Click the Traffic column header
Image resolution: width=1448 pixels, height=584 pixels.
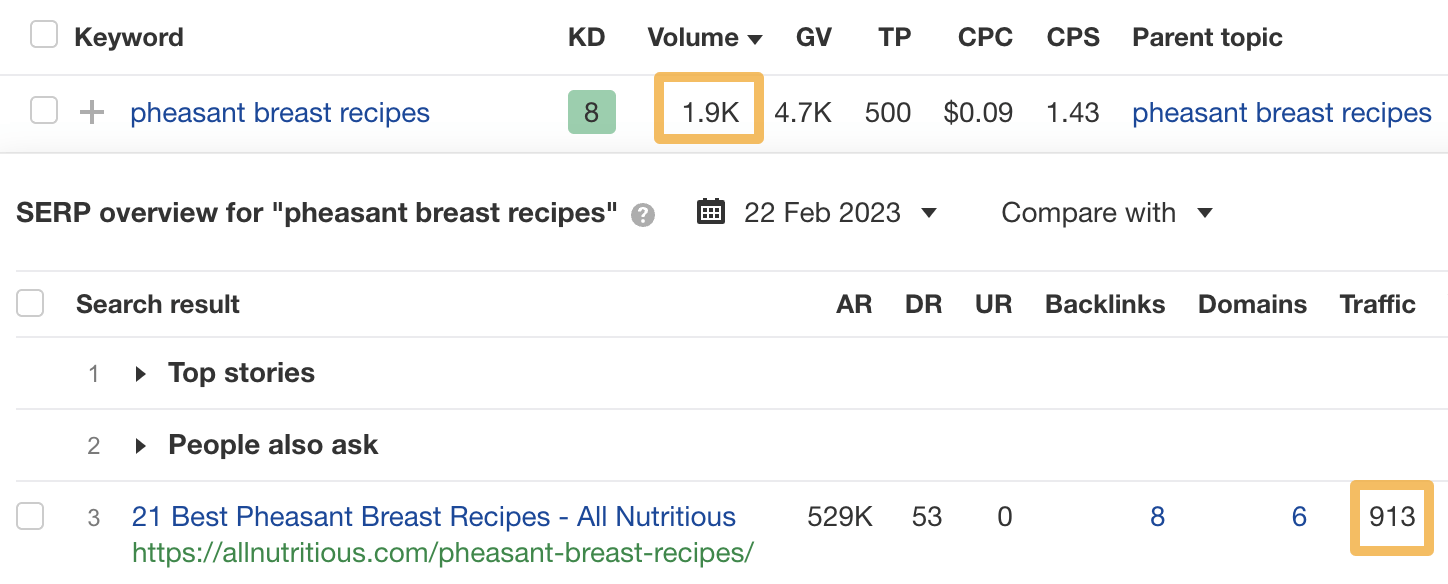coord(1377,303)
